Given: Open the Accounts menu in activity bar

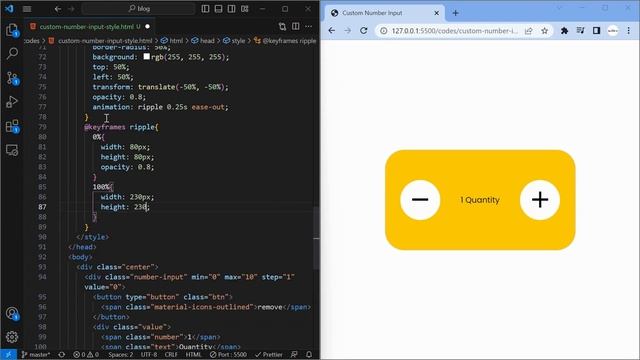Looking at the screenshot, I should [12, 313].
